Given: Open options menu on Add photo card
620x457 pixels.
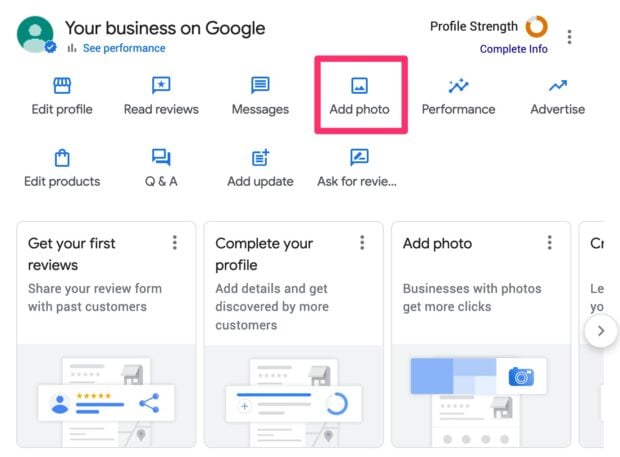Looking at the screenshot, I should 549,243.
